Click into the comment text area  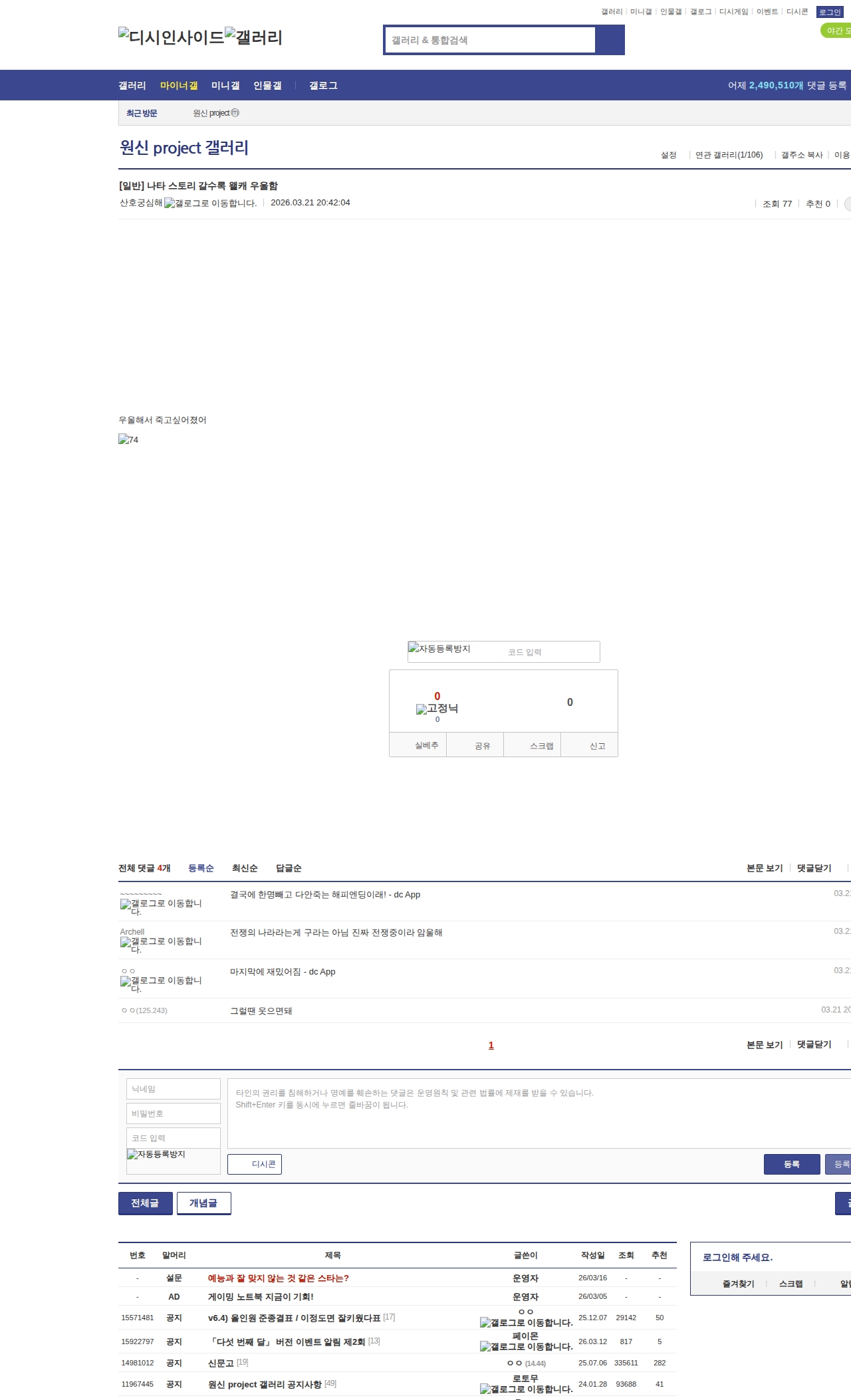[x=539, y=1113]
